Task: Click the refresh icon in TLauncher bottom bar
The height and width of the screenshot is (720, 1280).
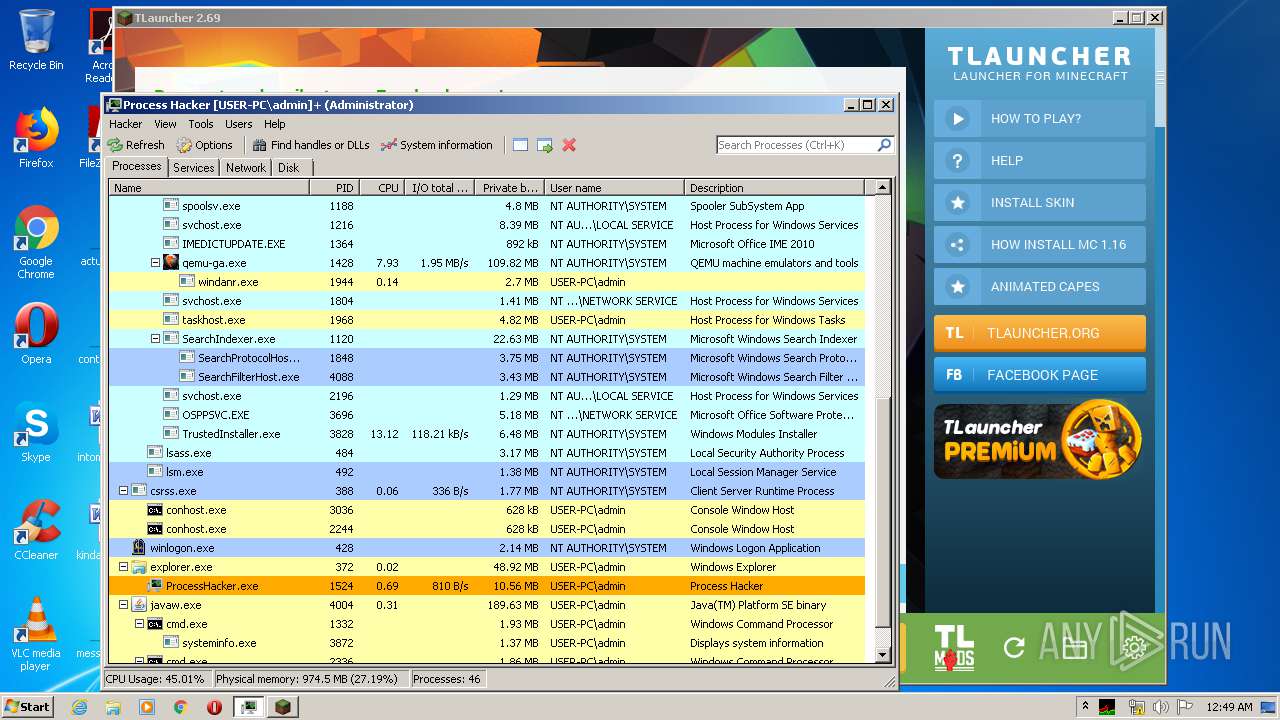Action: point(1014,648)
